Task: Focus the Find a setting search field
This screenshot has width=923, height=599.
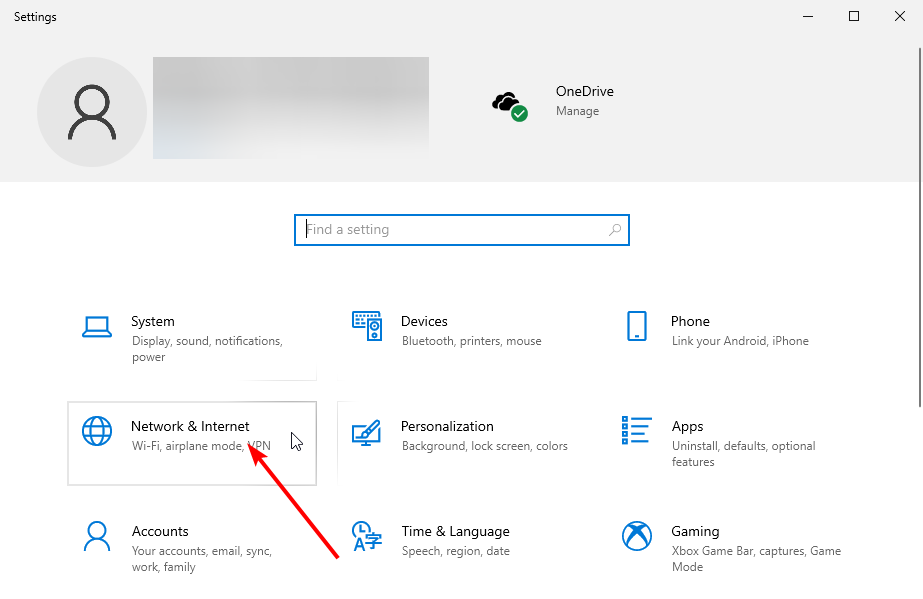Action: 462,229
